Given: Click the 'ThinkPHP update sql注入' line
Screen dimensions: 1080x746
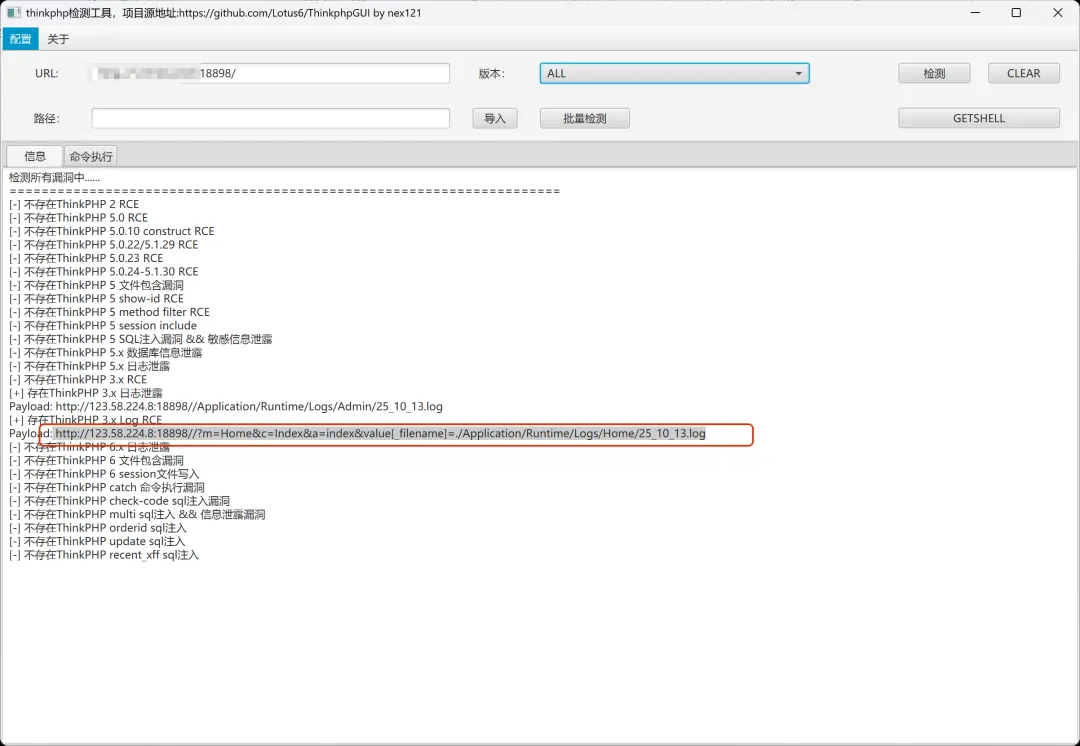Looking at the screenshot, I should 97,541.
